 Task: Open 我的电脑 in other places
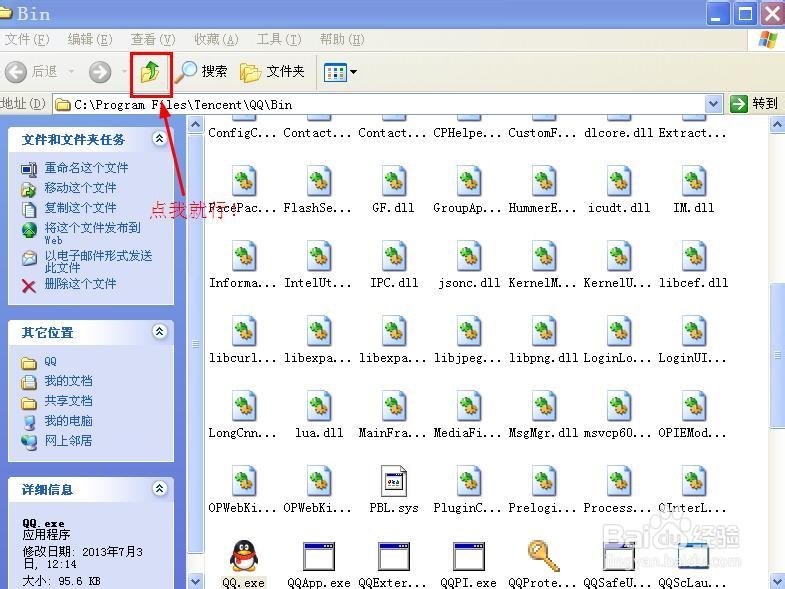[x=68, y=421]
